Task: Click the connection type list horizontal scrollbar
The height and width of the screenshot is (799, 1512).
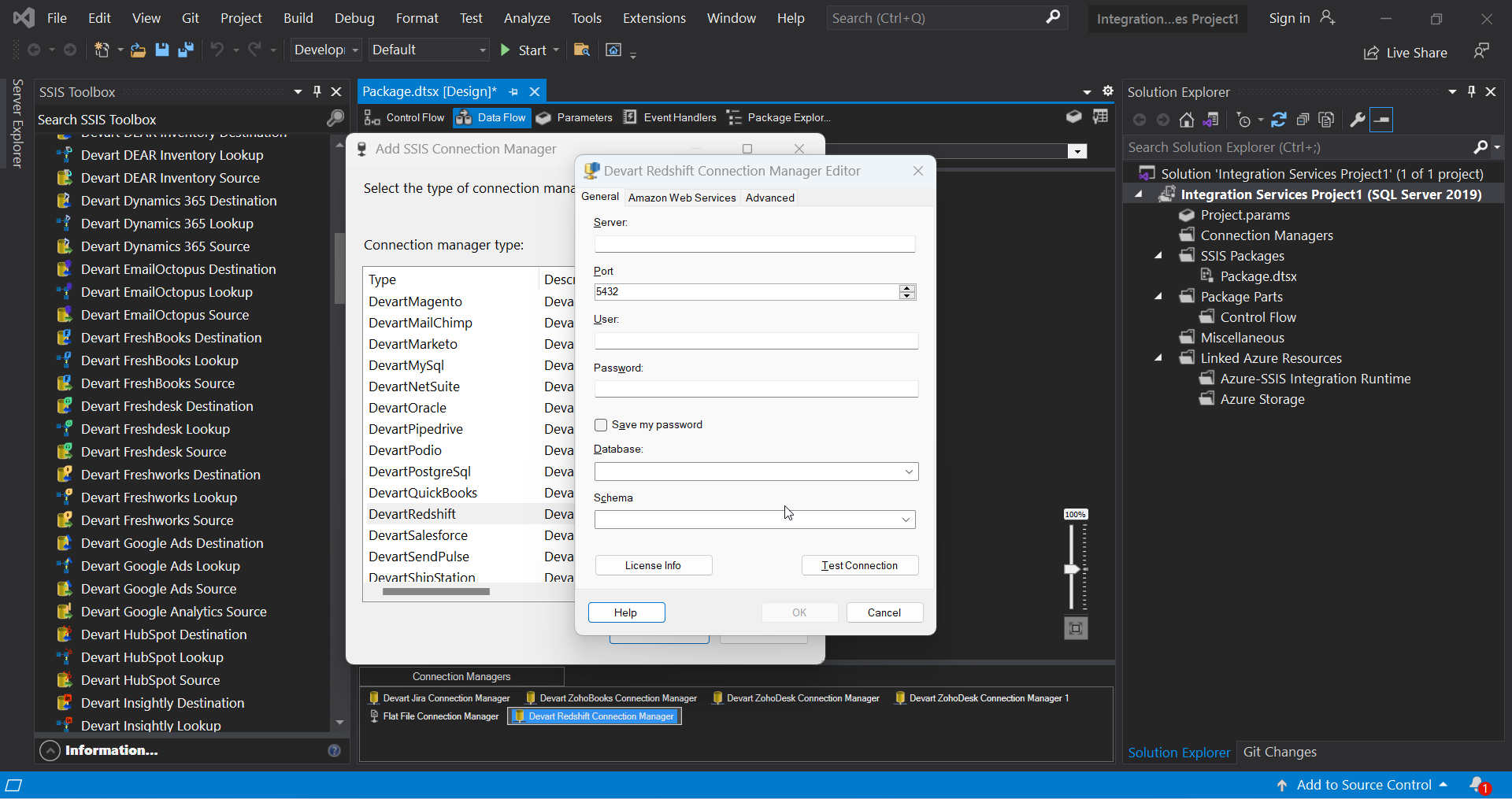Action: [x=435, y=592]
